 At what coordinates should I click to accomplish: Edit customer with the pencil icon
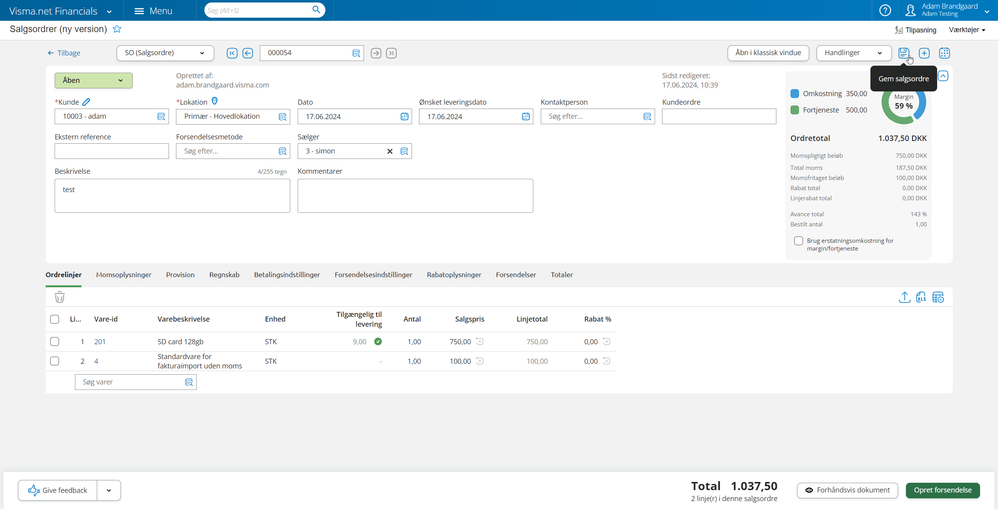pos(87,101)
